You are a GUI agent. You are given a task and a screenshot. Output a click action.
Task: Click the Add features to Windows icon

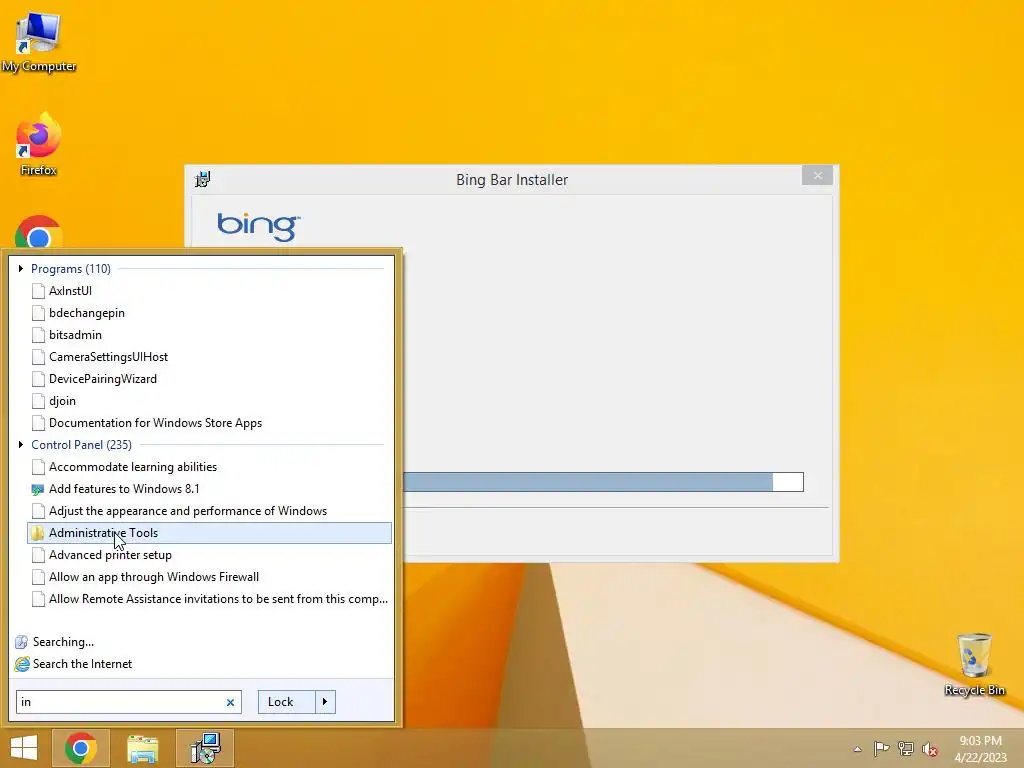[x=38, y=489]
